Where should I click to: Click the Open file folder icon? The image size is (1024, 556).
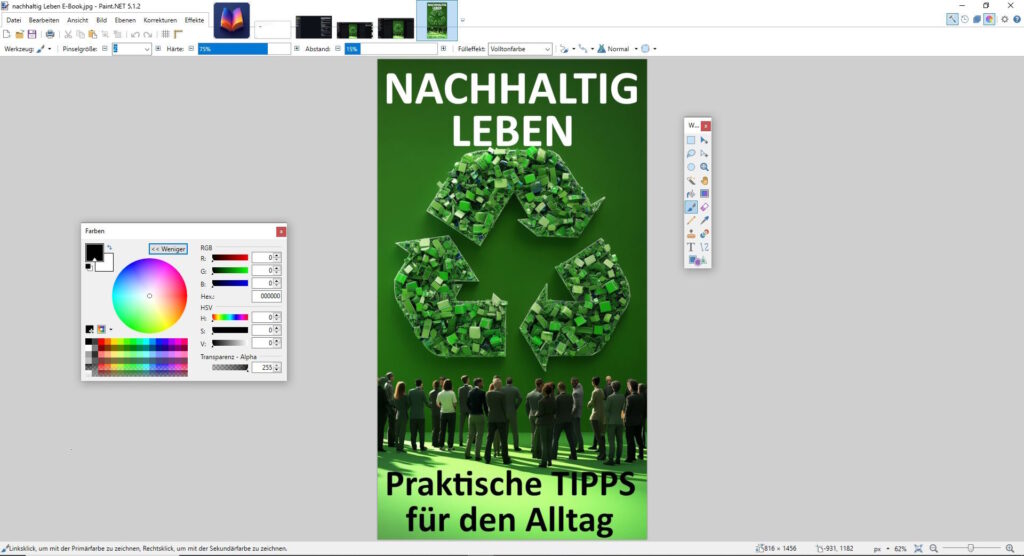20,34
